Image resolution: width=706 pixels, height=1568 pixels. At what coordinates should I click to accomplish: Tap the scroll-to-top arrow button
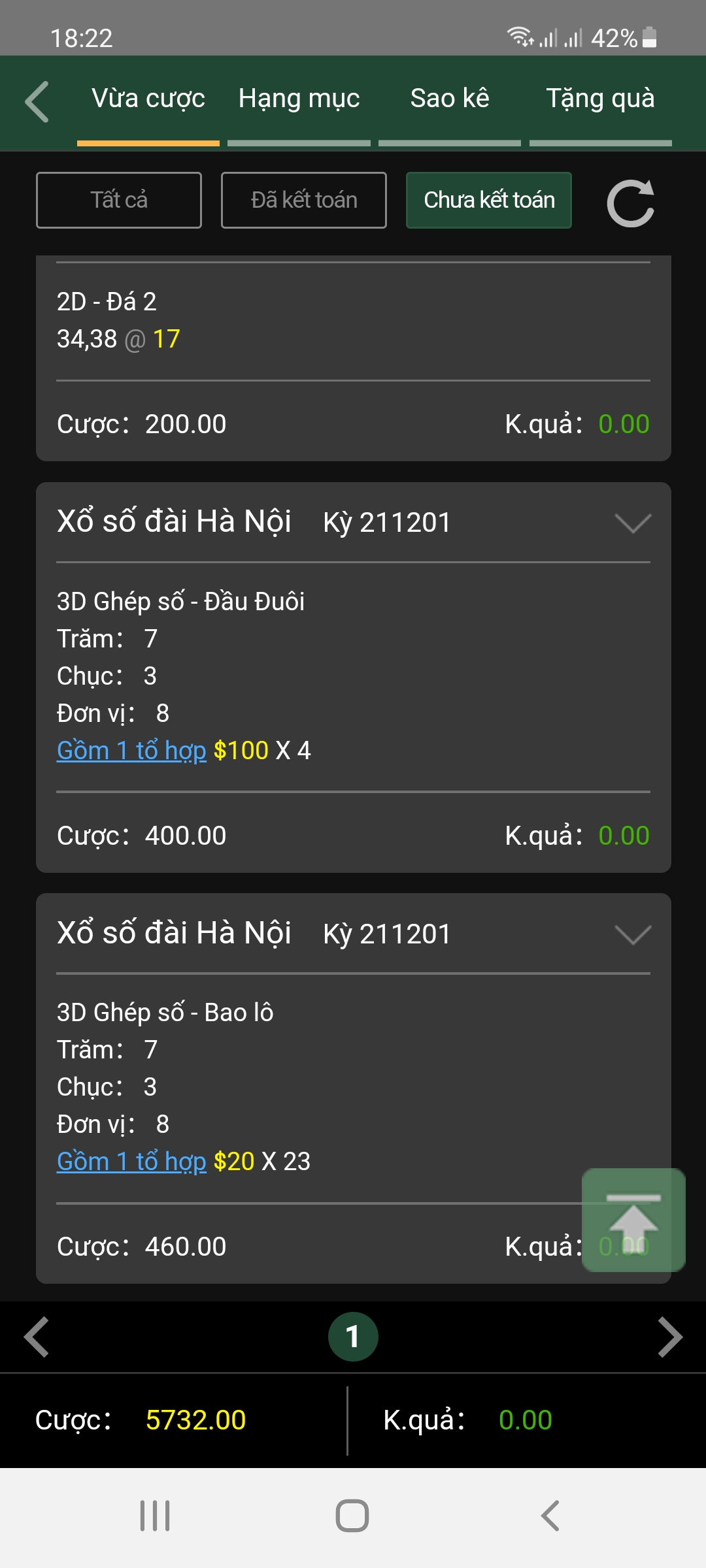[633, 1219]
